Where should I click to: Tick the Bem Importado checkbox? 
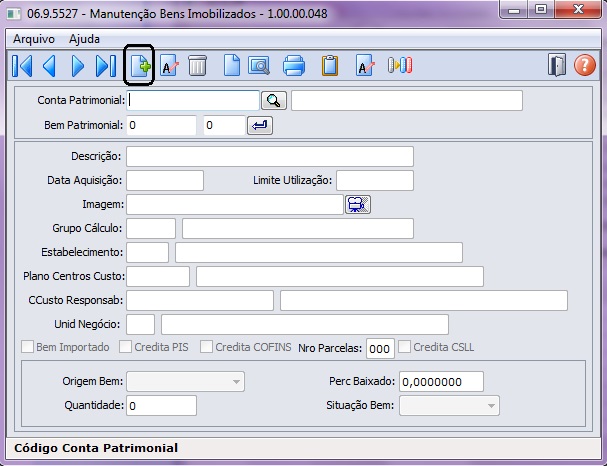pos(27,347)
